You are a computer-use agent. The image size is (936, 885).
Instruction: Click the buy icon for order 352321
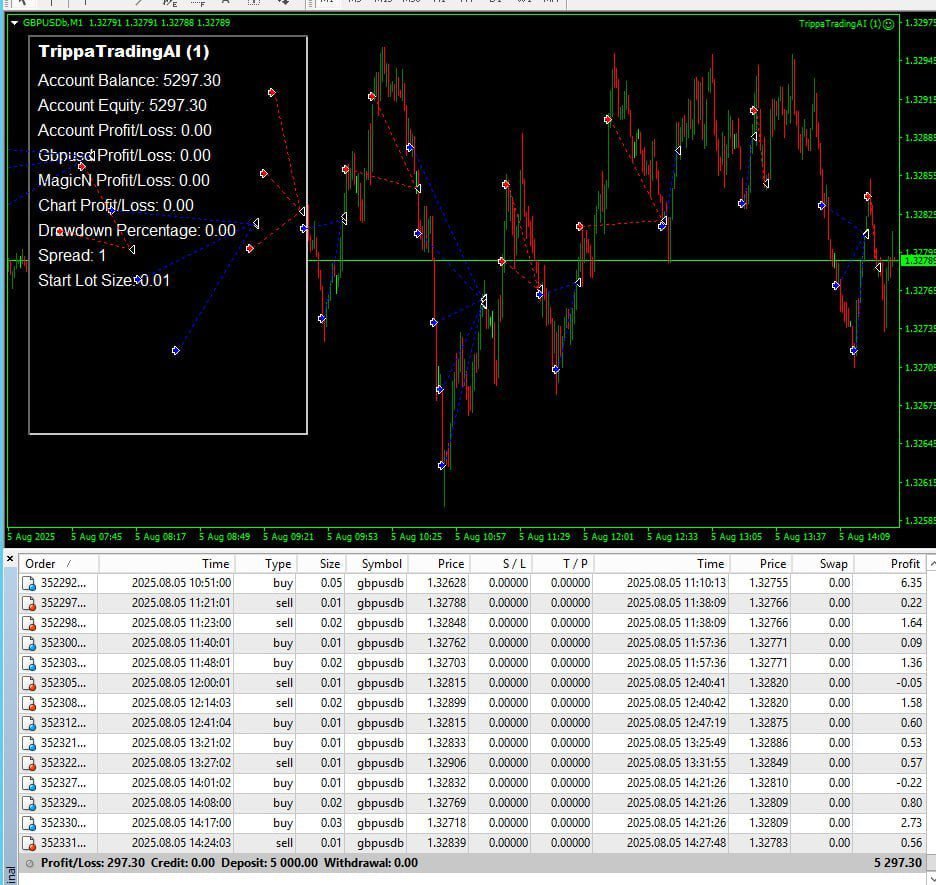click(x=29, y=743)
